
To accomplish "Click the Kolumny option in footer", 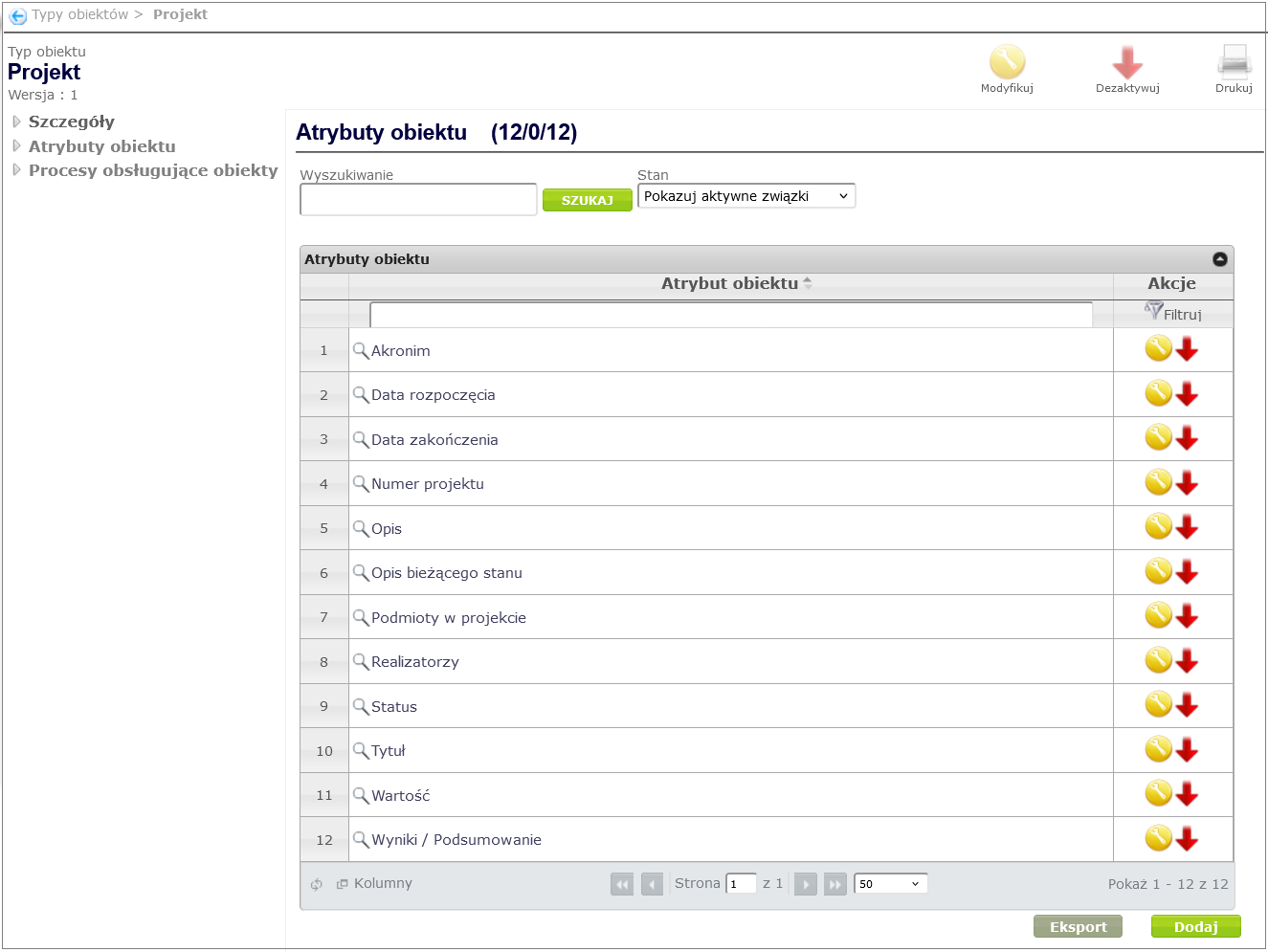I will click(382, 883).
